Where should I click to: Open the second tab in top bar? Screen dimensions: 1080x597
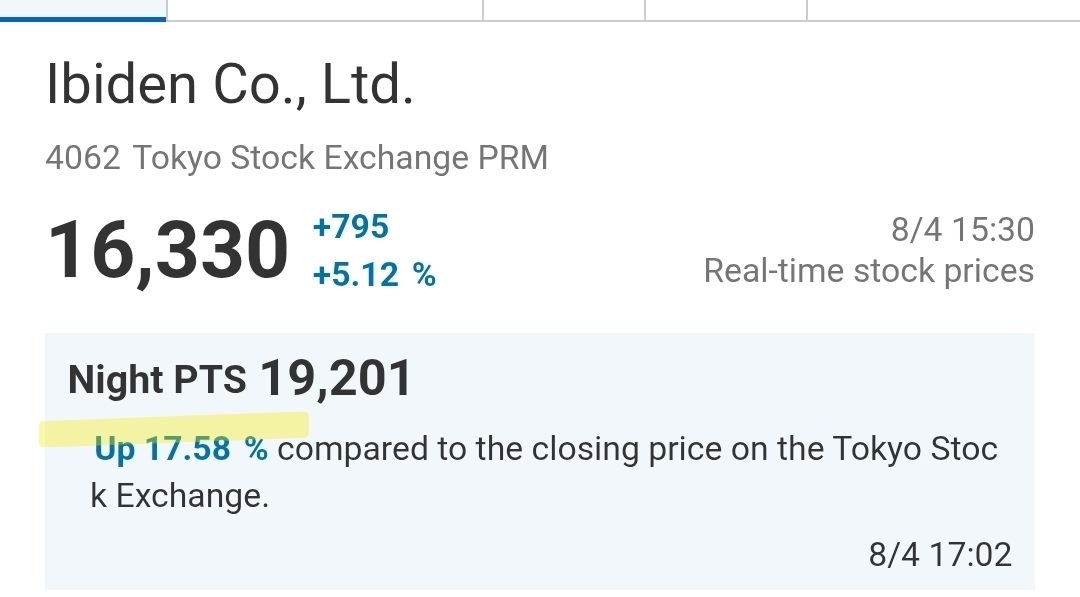(324, 10)
